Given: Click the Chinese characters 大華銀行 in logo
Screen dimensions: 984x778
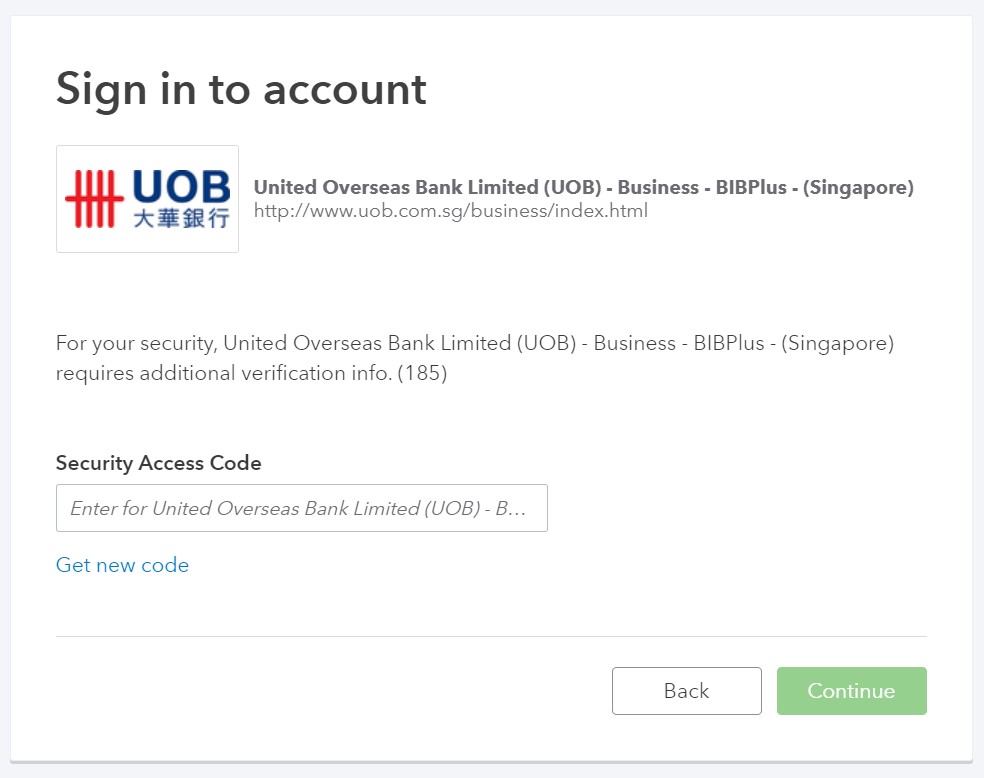Looking at the screenshot, I should tap(182, 219).
